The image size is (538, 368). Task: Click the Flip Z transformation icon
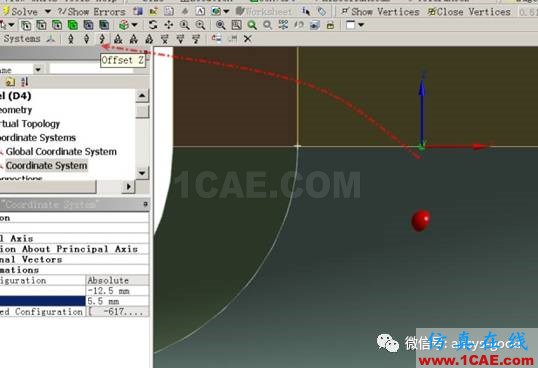click(196, 39)
